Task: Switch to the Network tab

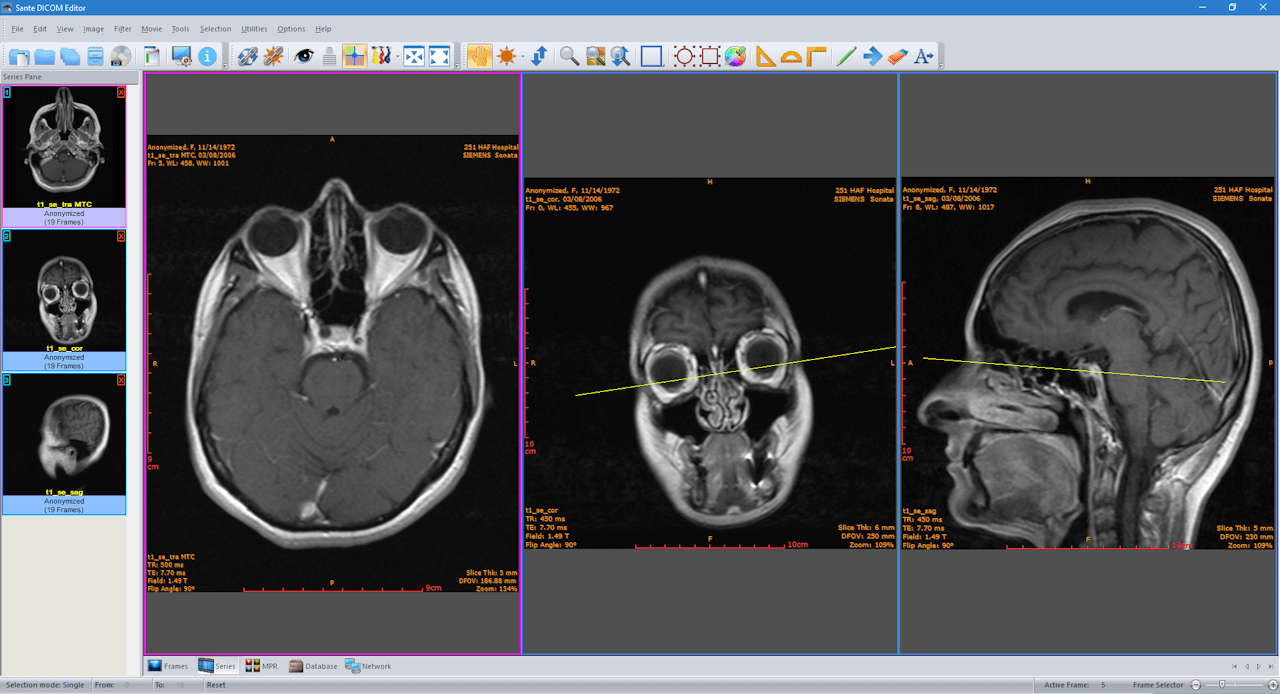Action: tap(368, 666)
